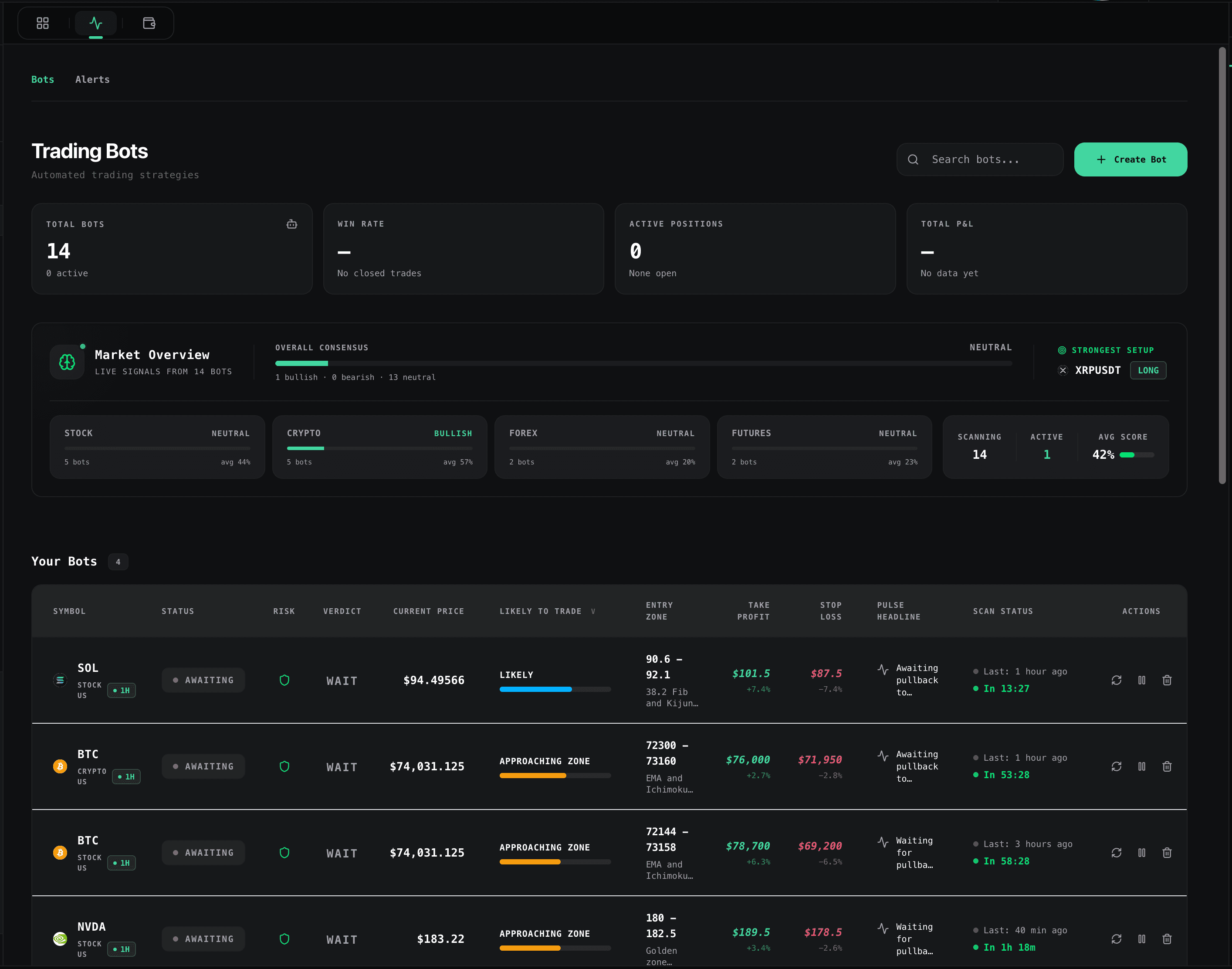Select the Bots tab
This screenshot has height=969, width=1232.
[43, 79]
